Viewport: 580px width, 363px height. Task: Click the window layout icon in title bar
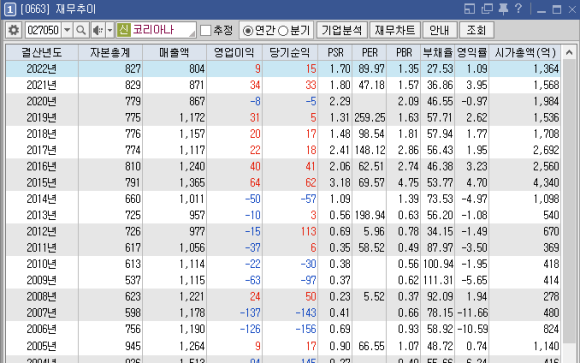[x=469, y=9]
